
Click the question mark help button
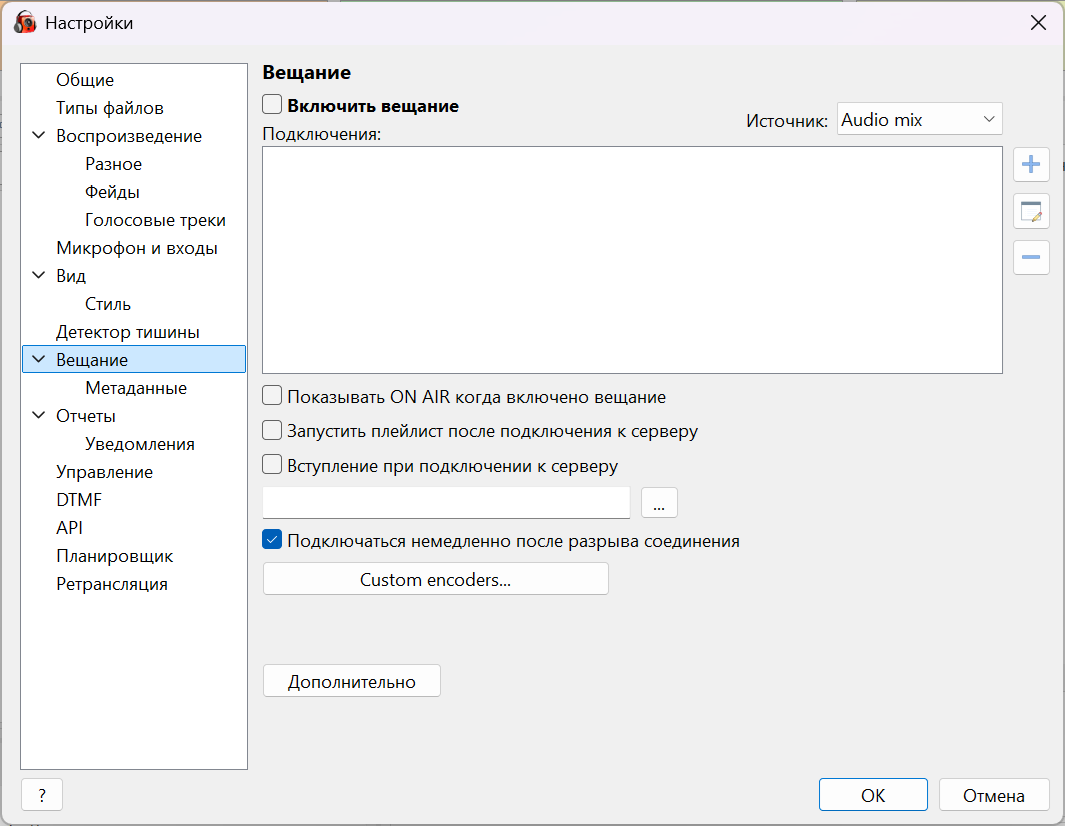click(42, 796)
